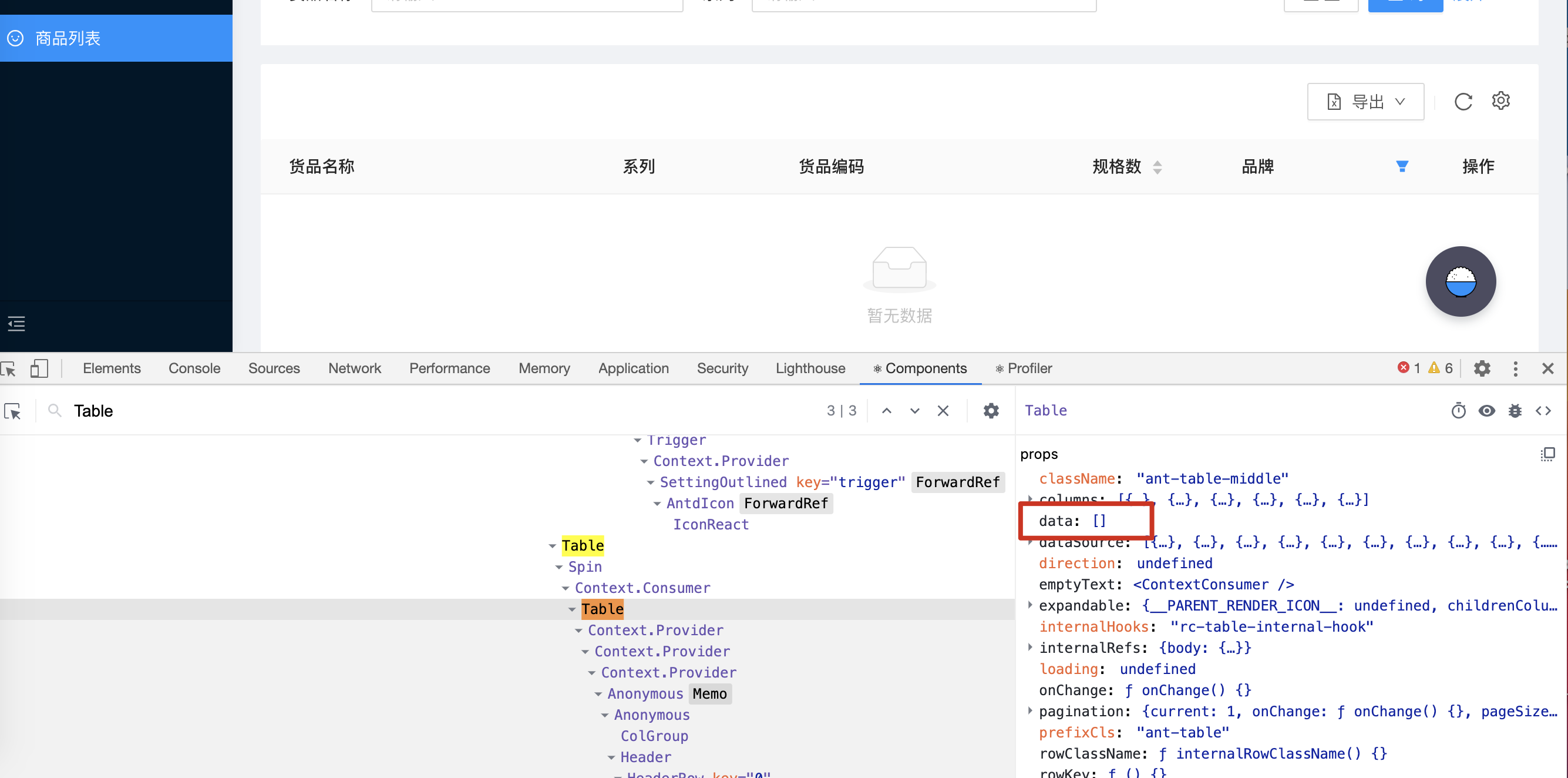
Task: Expand the pagination prop entry
Action: pos(1029,711)
